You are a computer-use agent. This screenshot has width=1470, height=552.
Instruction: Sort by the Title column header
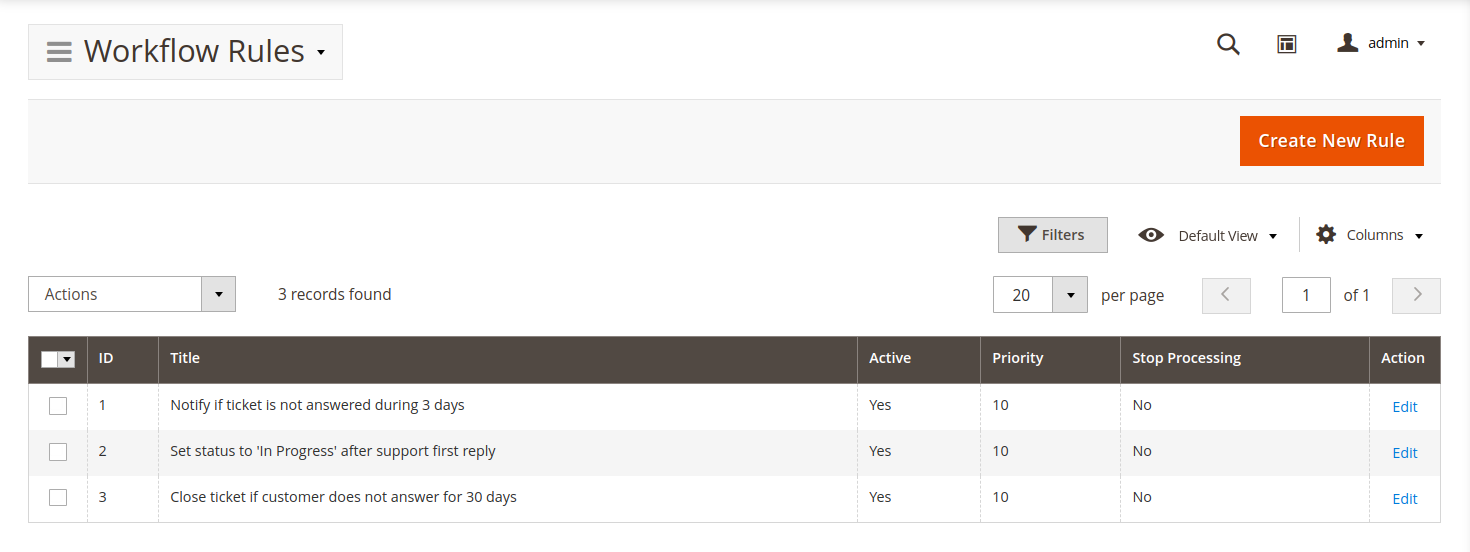click(185, 358)
